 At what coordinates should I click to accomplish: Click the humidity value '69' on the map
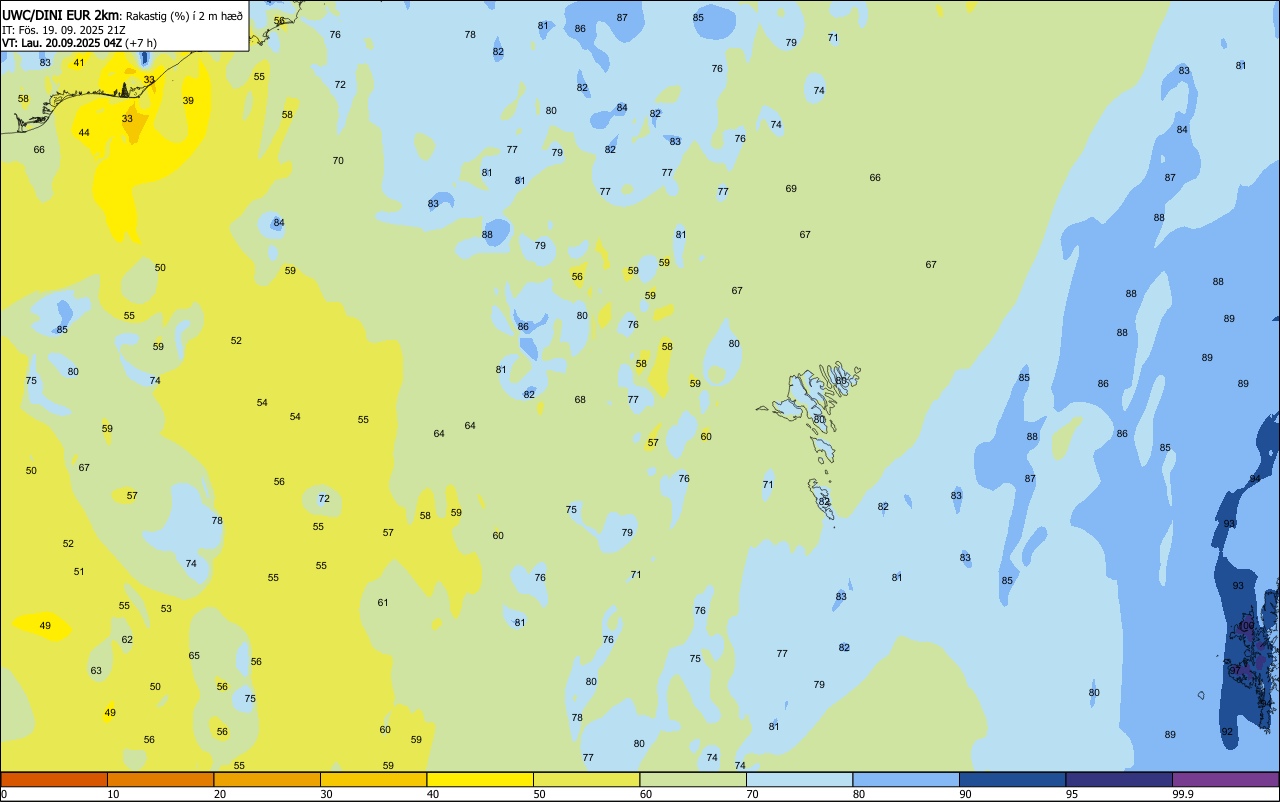[791, 189]
